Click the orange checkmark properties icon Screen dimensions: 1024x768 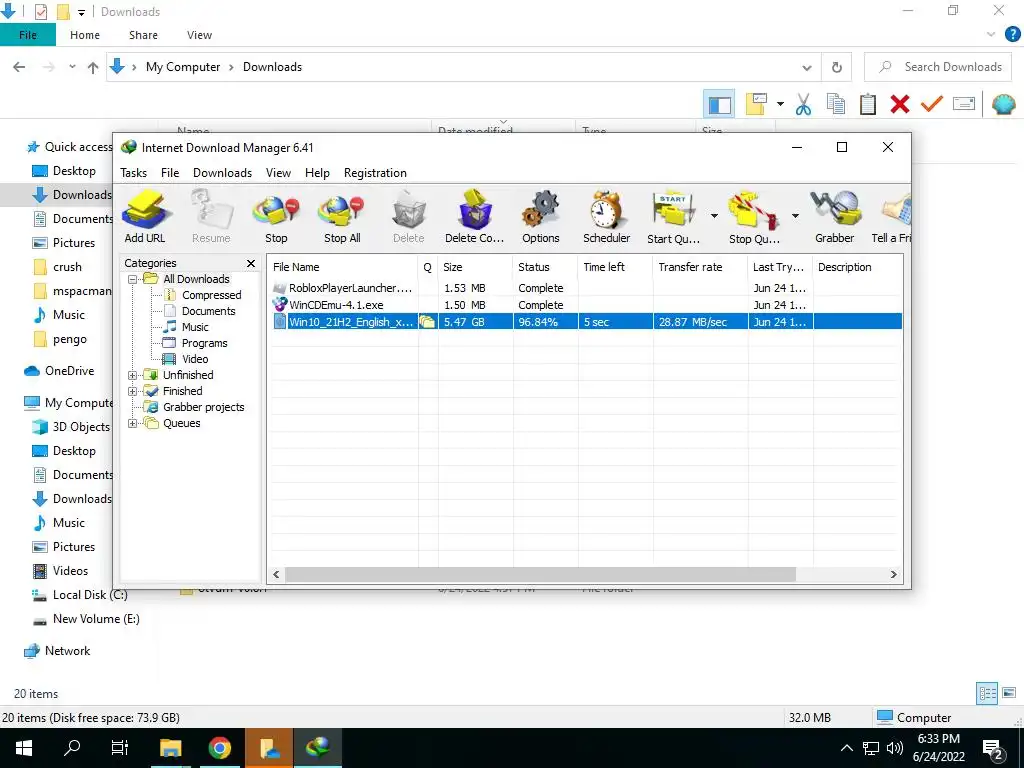[x=931, y=104]
